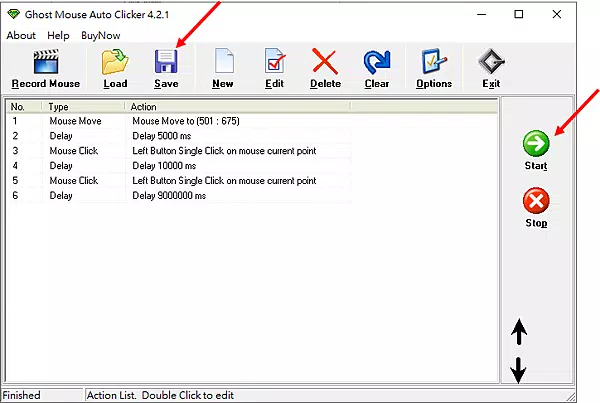Click 'Action List. Double Click to edit' status text

click(160, 395)
